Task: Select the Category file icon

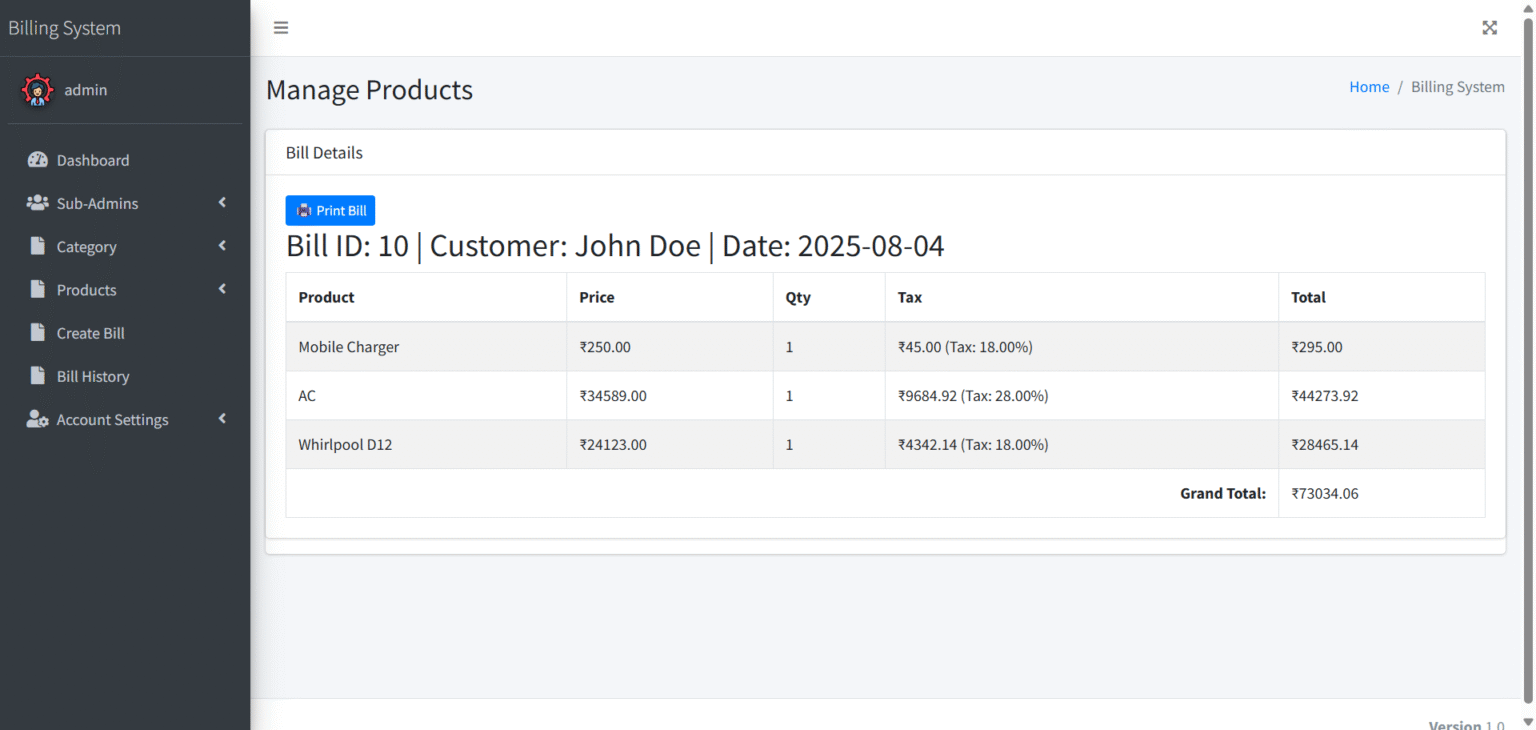Action: [x=37, y=246]
